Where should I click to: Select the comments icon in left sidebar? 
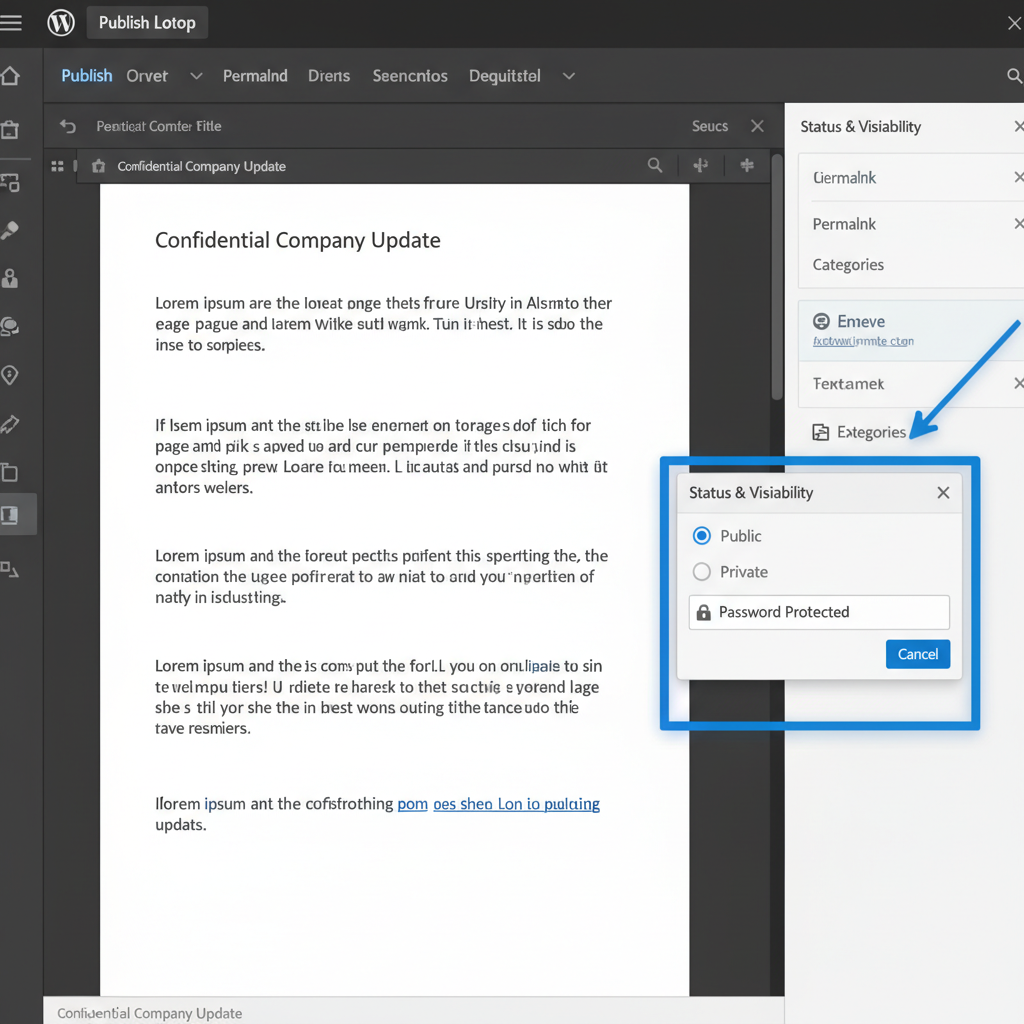click(x=11, y=327)
